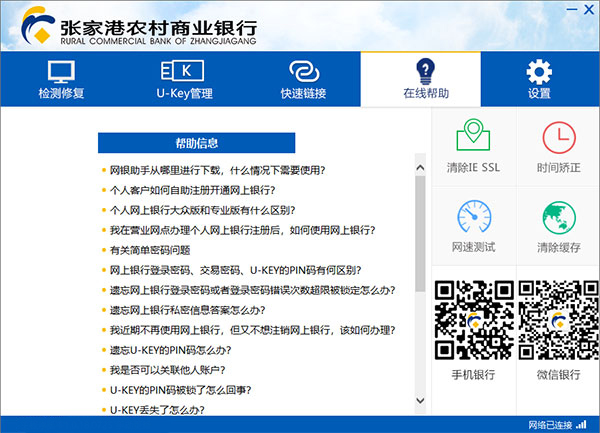The height and width of the screenshot is (433, 600).
Task: Click the 微信银行 caption
Action: point(559,374)
